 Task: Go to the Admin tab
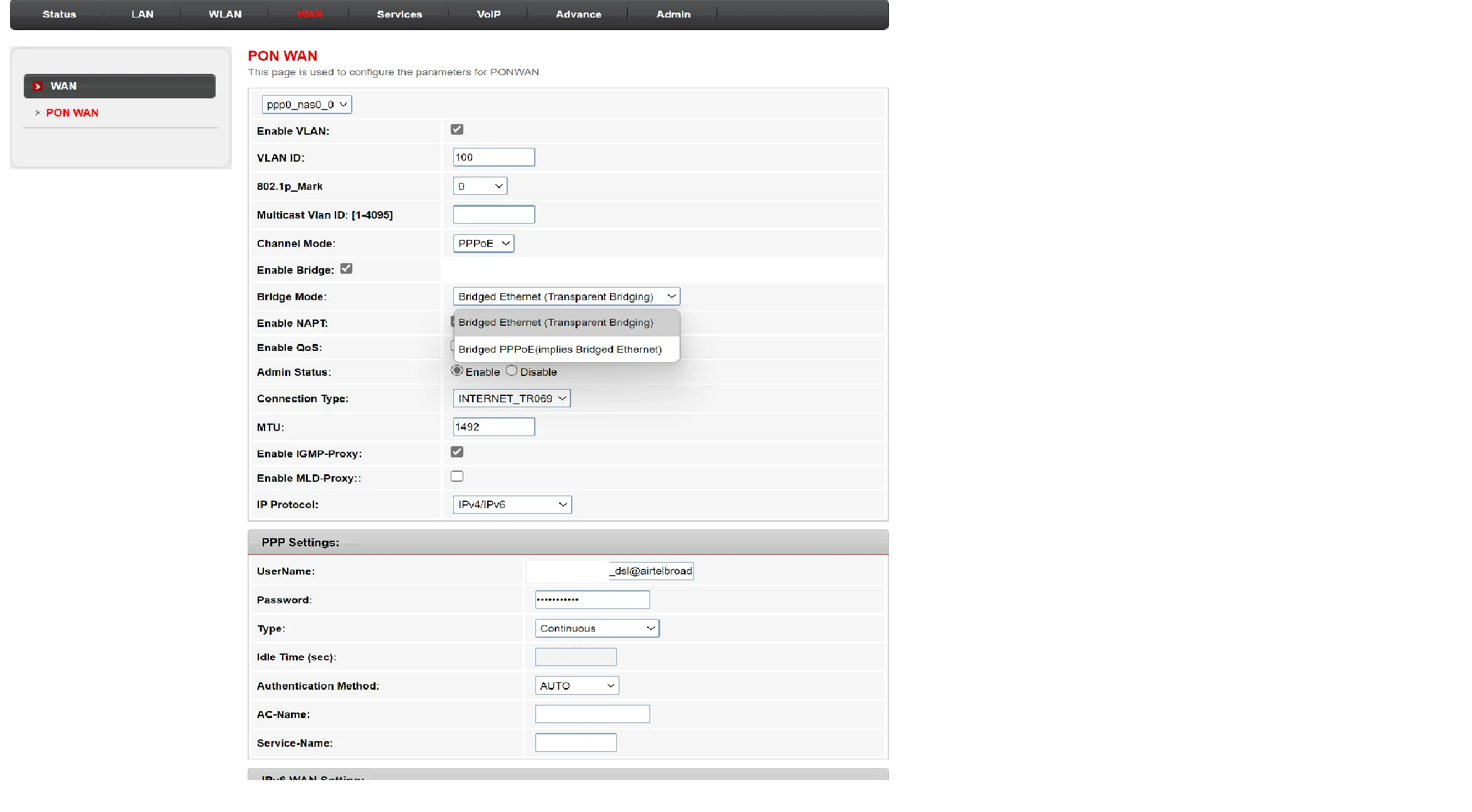(673, 14)
